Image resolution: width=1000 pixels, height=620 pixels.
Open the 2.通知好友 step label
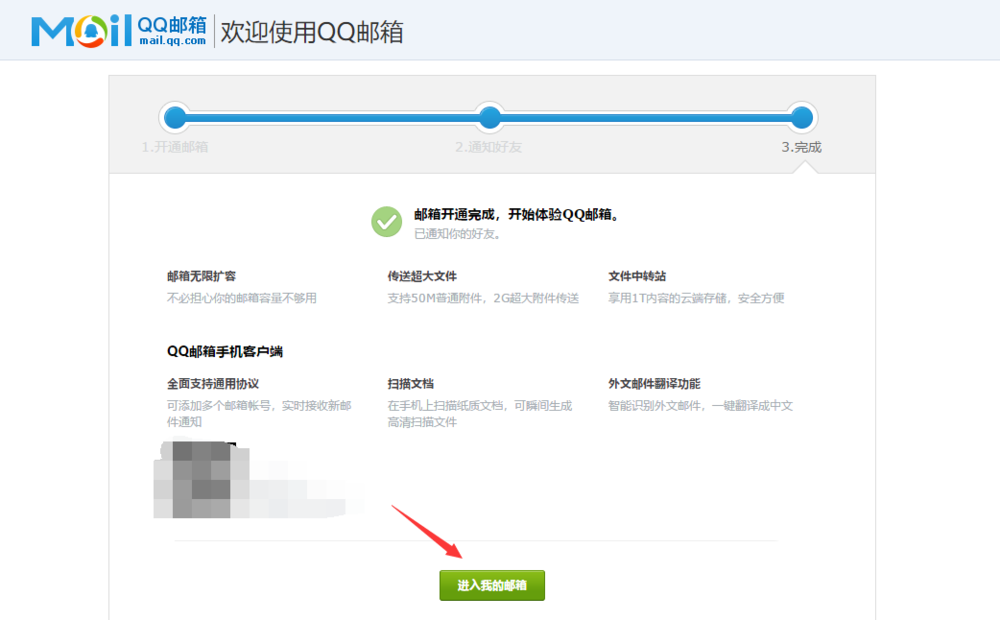pyautogui.click(x=489, y=145)
